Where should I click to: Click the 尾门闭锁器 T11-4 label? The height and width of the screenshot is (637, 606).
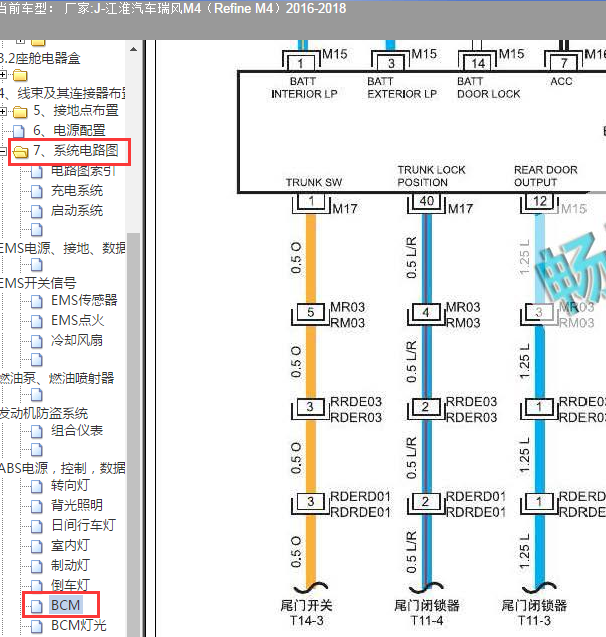click(427, 613)
